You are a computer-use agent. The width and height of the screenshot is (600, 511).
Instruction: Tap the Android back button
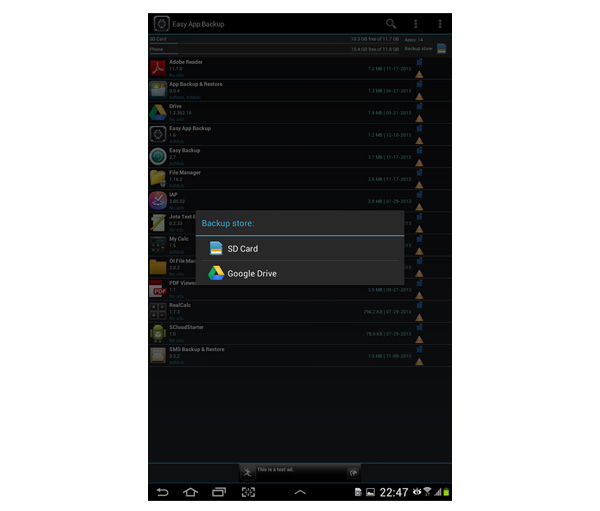click(x=162, y=492)
